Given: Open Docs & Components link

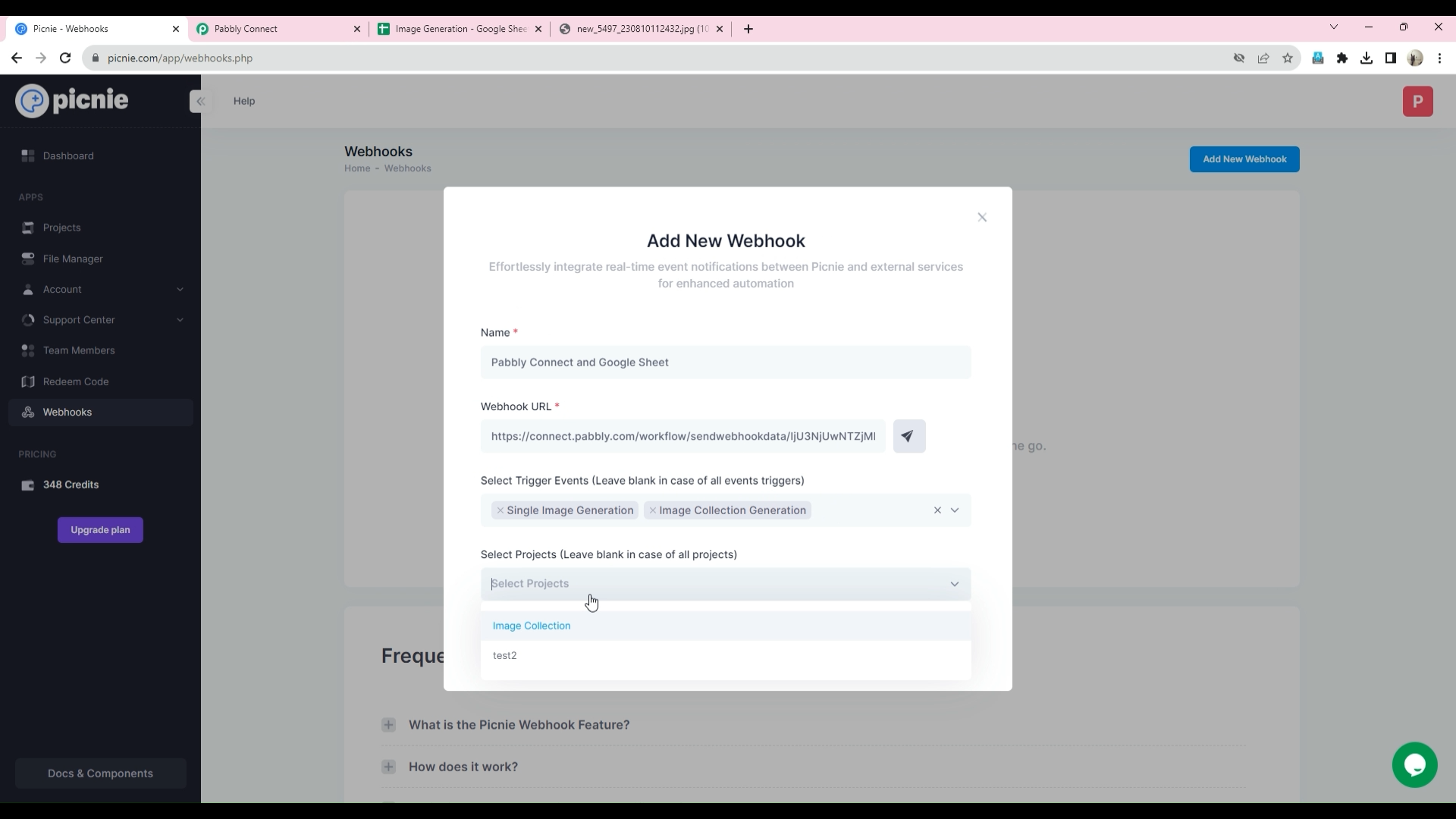Looking at the screenshot, I should 100,773.
